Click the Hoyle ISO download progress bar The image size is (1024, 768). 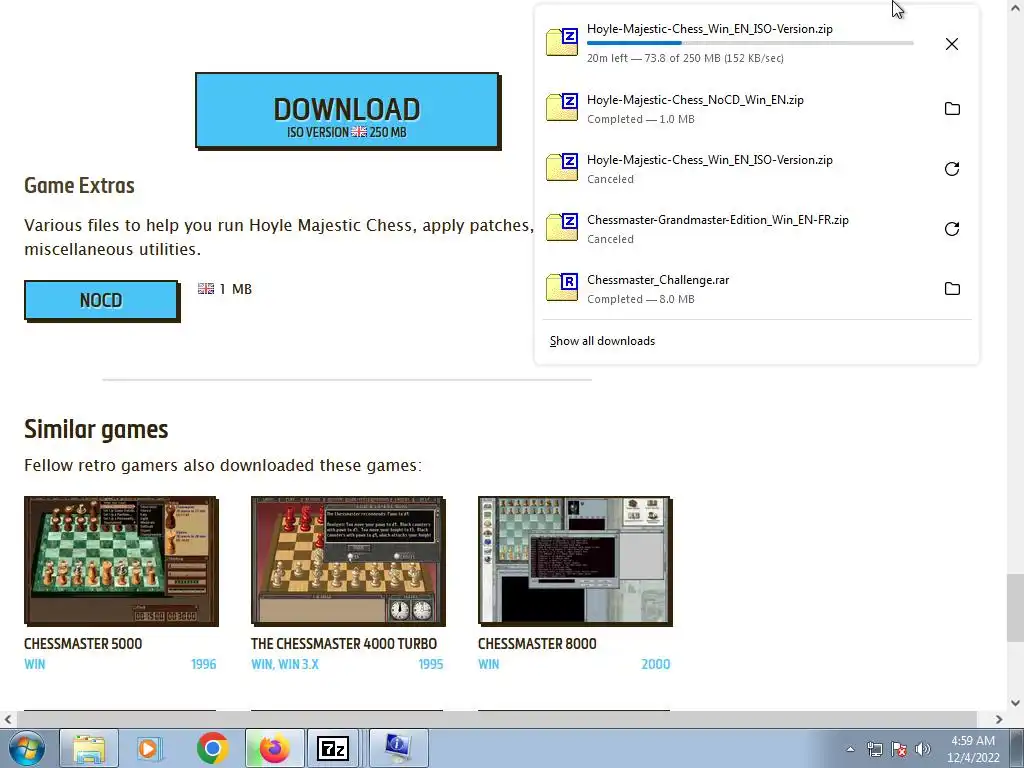pos(750,43)
